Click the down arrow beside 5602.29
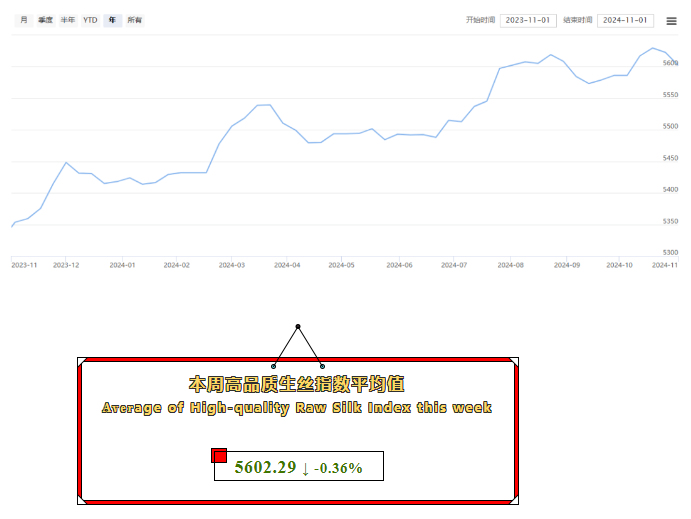This screenshot has width=691, height=519. [x=305, y=468]
